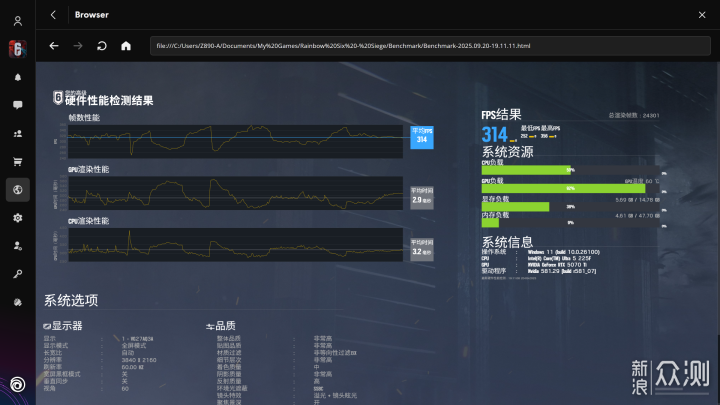The image size is (720, 405).
Task: Click the CPU render performance graph
Action: click(x=236, y=245)
